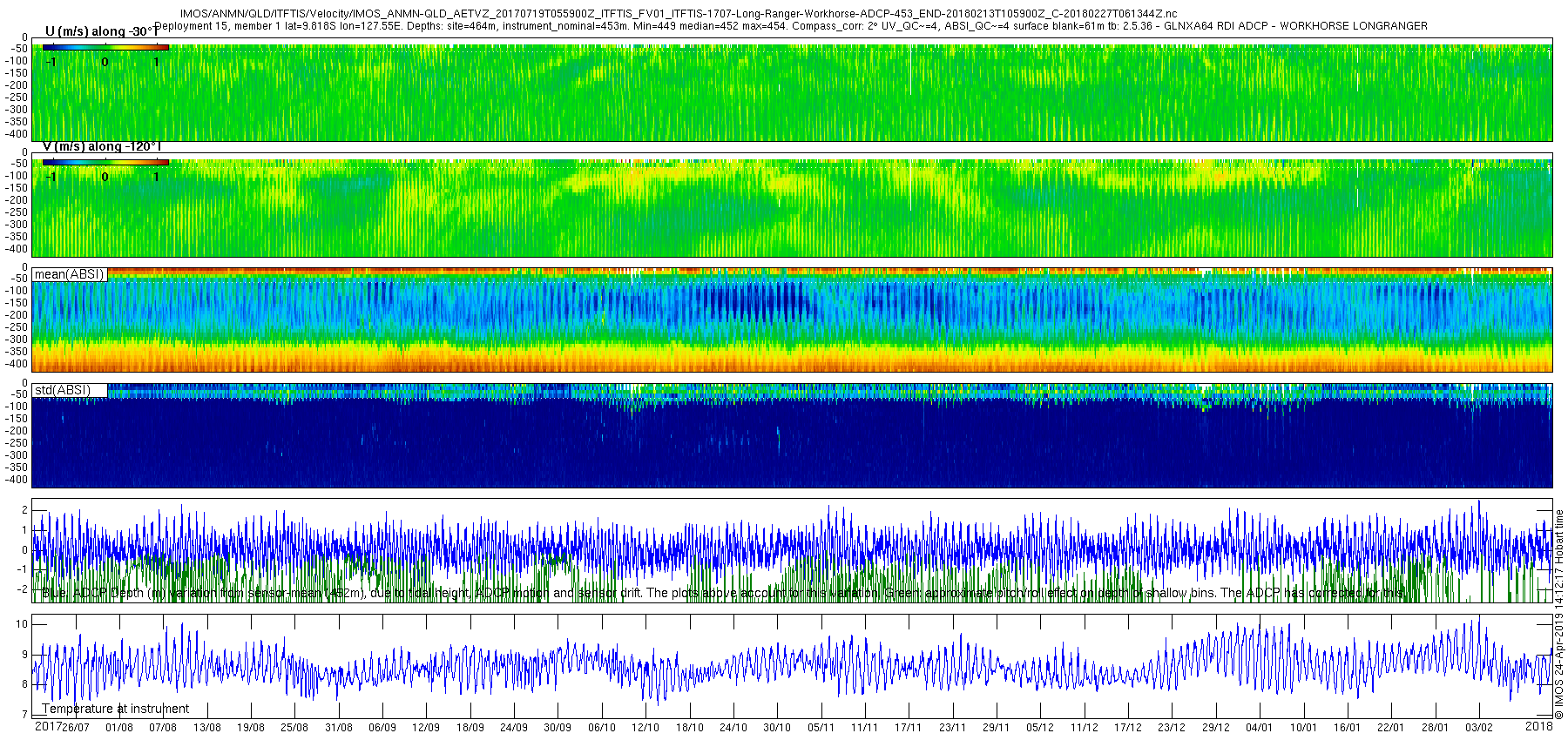Screen dimensions: 1568x740
Task: Click the 'Deployment 15, member 1' header line
Action: (x=792, y=26)
